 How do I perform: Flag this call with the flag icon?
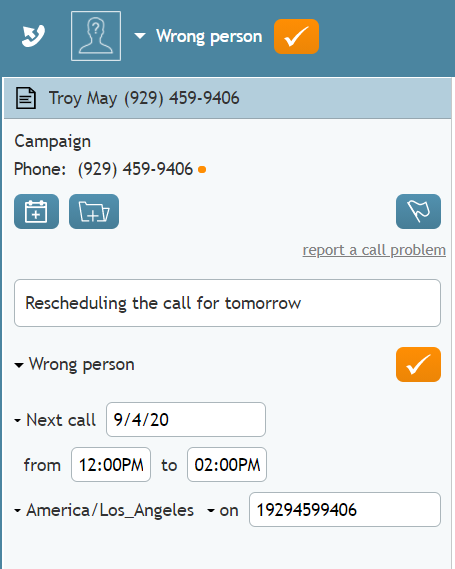(x=418, y=212)
